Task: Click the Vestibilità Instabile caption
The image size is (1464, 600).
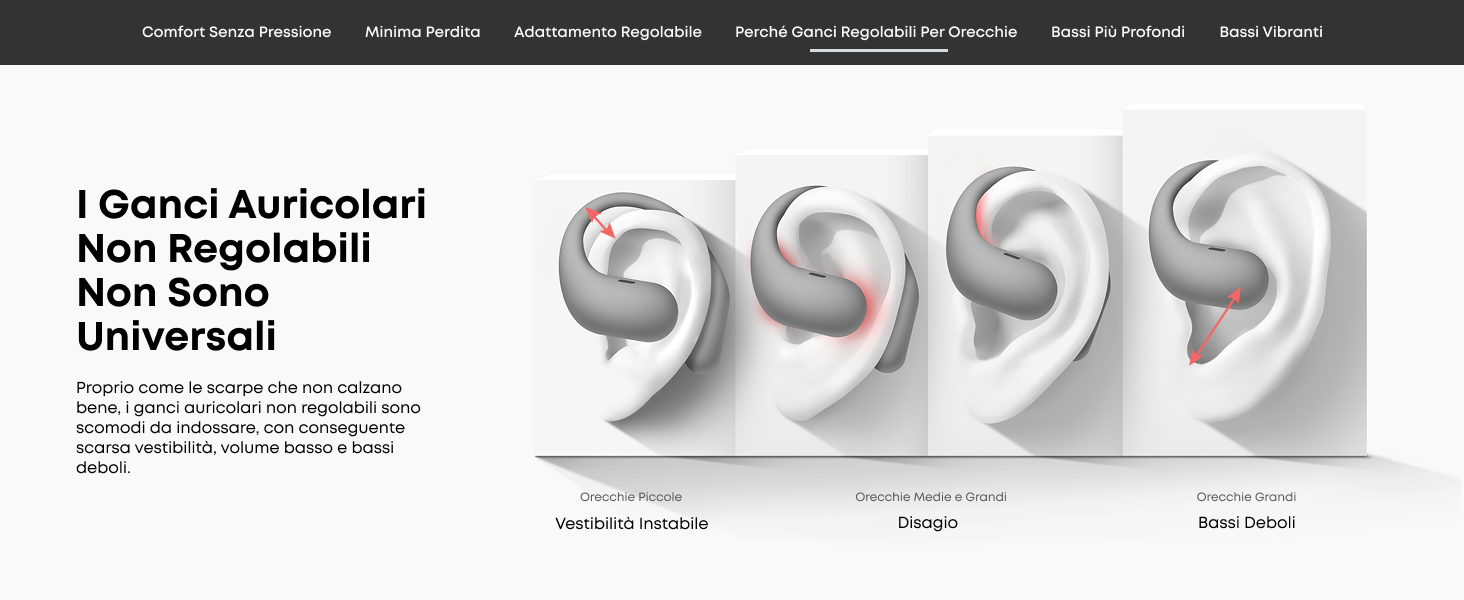Action: pyautogui.click(x=631, y=524)
